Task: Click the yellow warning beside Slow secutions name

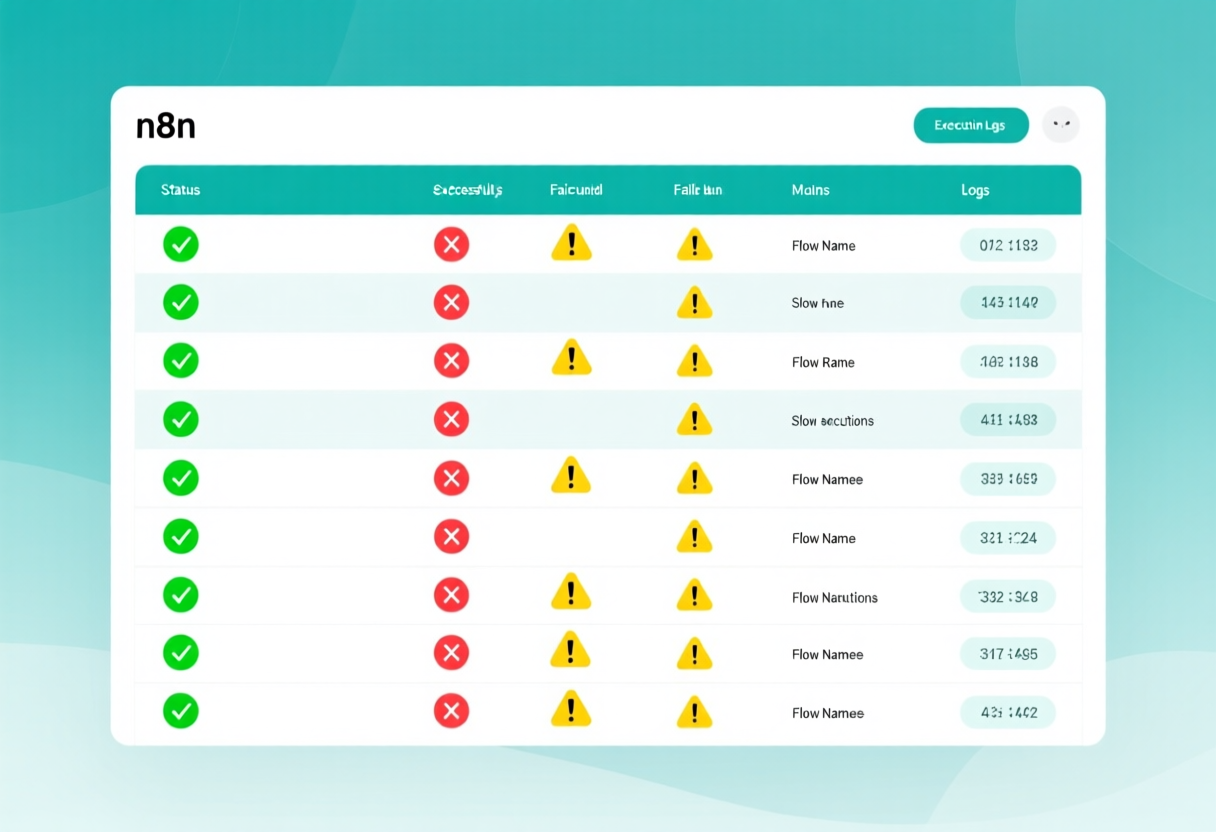Action: [694, 419]
